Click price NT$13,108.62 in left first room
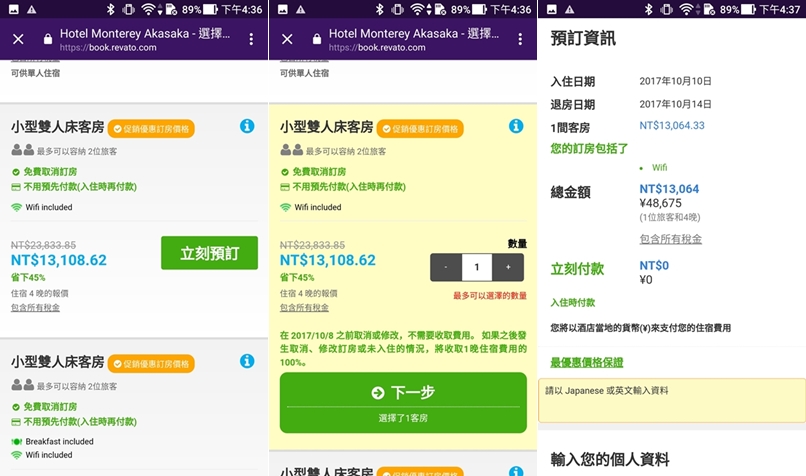 pyautogui.click(x=59, y=260)
